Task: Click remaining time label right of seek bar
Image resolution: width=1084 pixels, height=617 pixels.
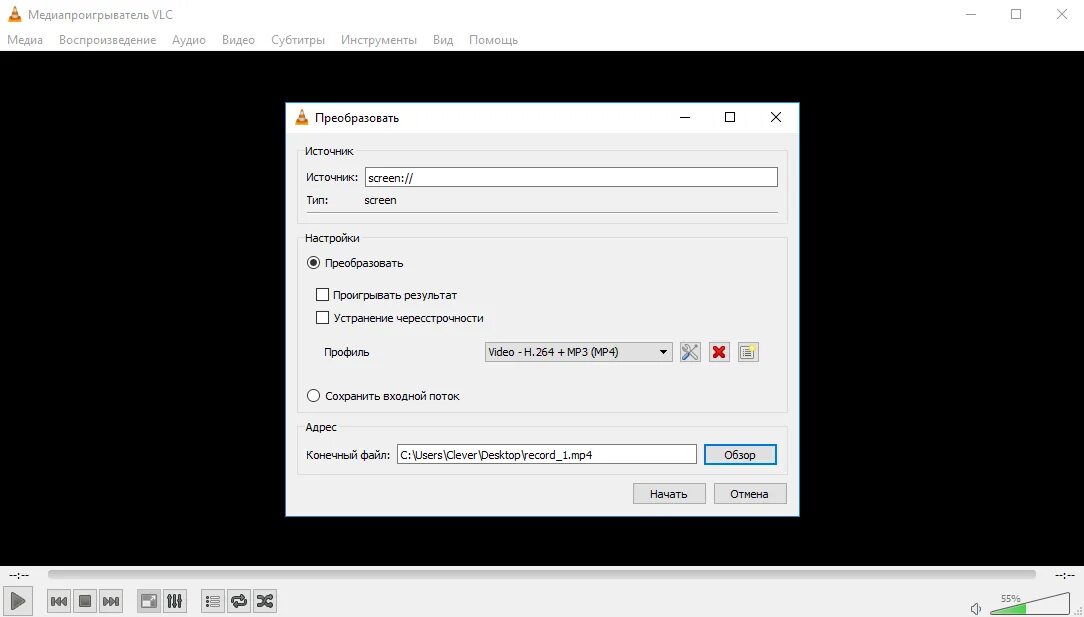Action: click(x=1065, y=575)
